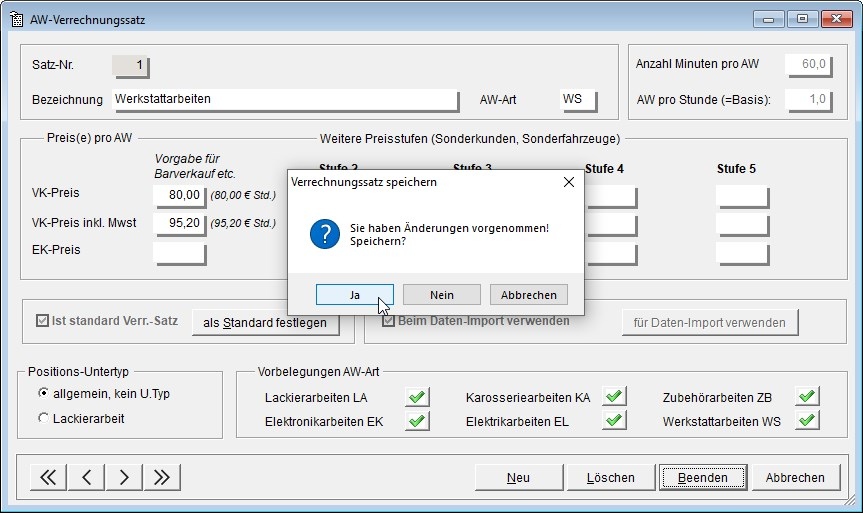863x513 pixels.
Task: Select the Lackierarbeit radio button
Action: point(43,418)
